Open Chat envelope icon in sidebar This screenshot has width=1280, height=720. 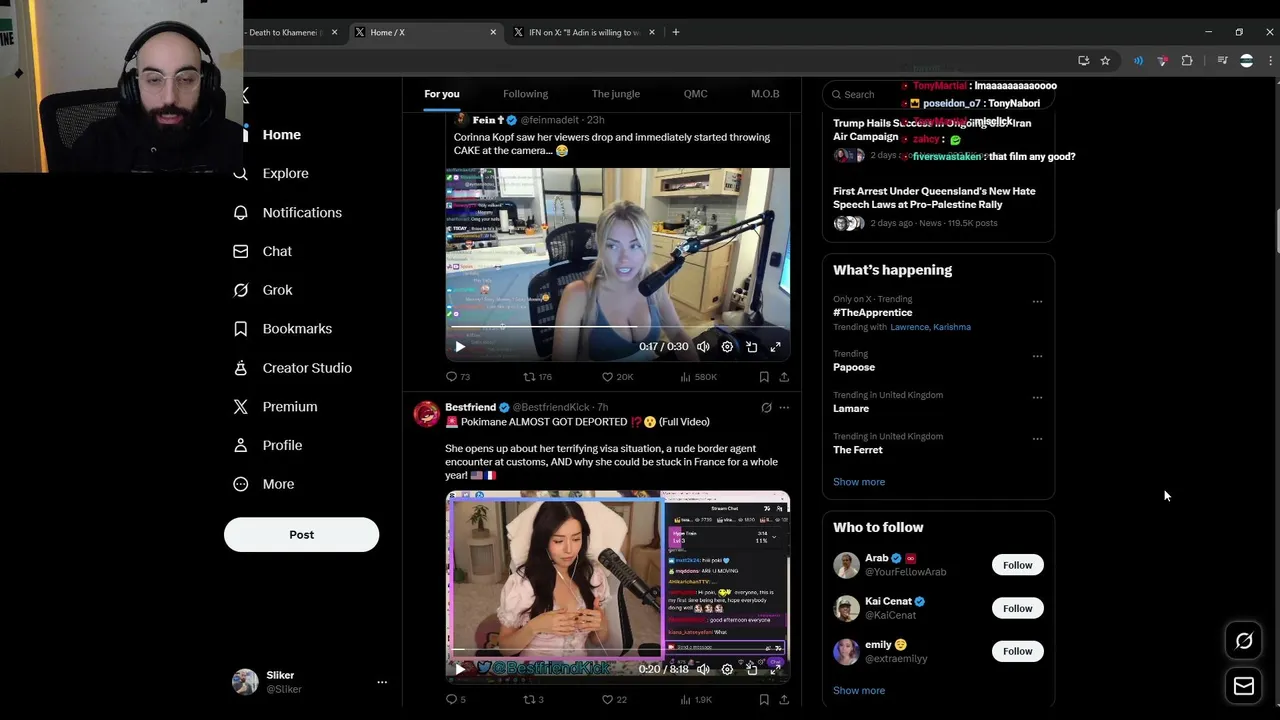pyautogui.click(x=241, y=251)
